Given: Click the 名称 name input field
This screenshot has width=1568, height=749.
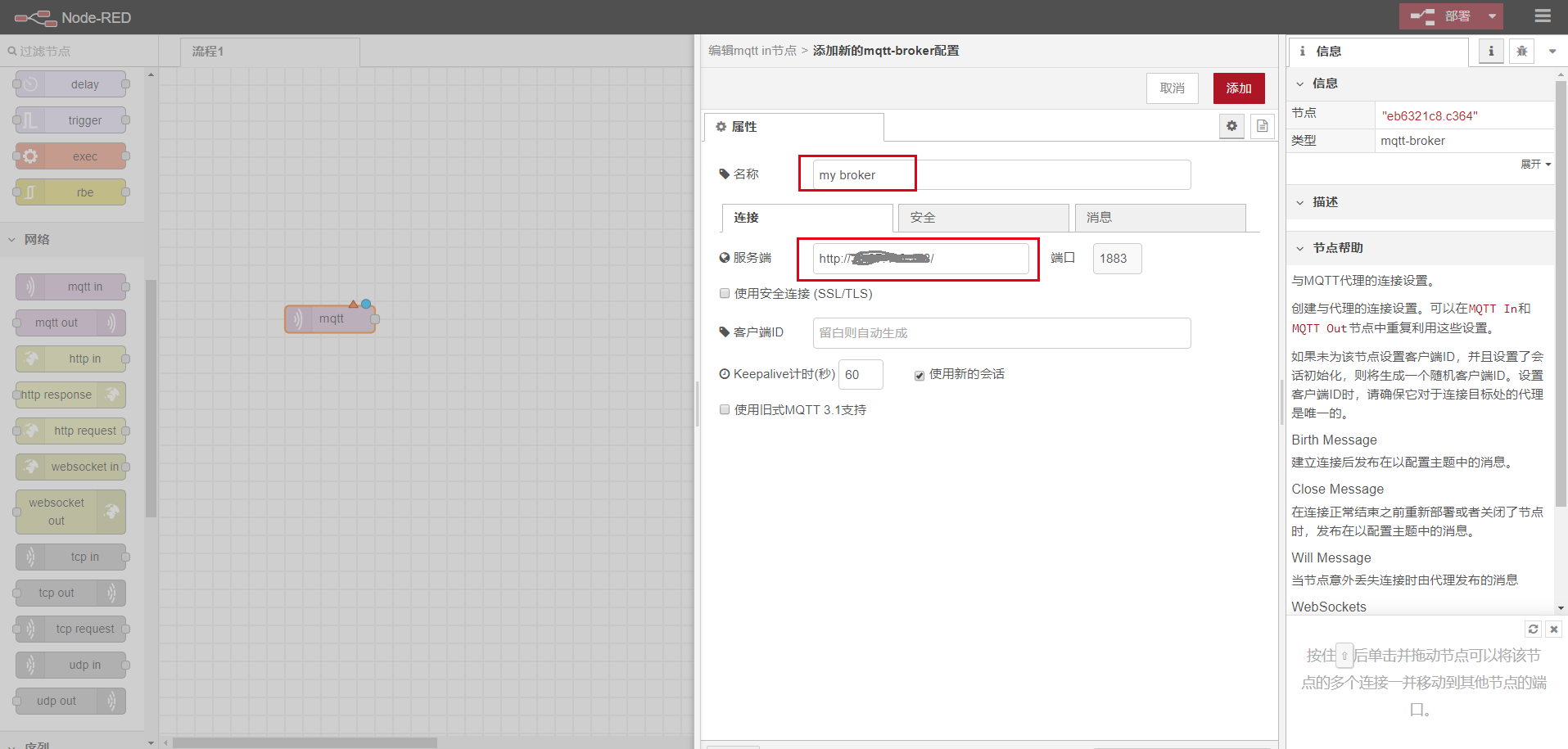Looking at the screenshot, I should 1001,175.
